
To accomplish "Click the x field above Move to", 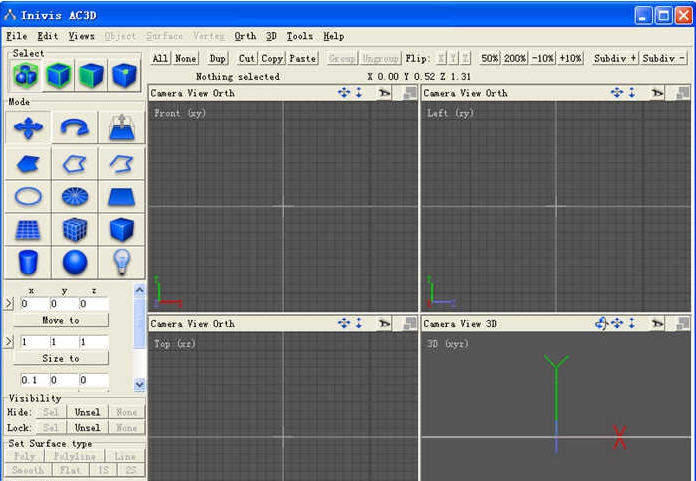I will pos(34,303).
